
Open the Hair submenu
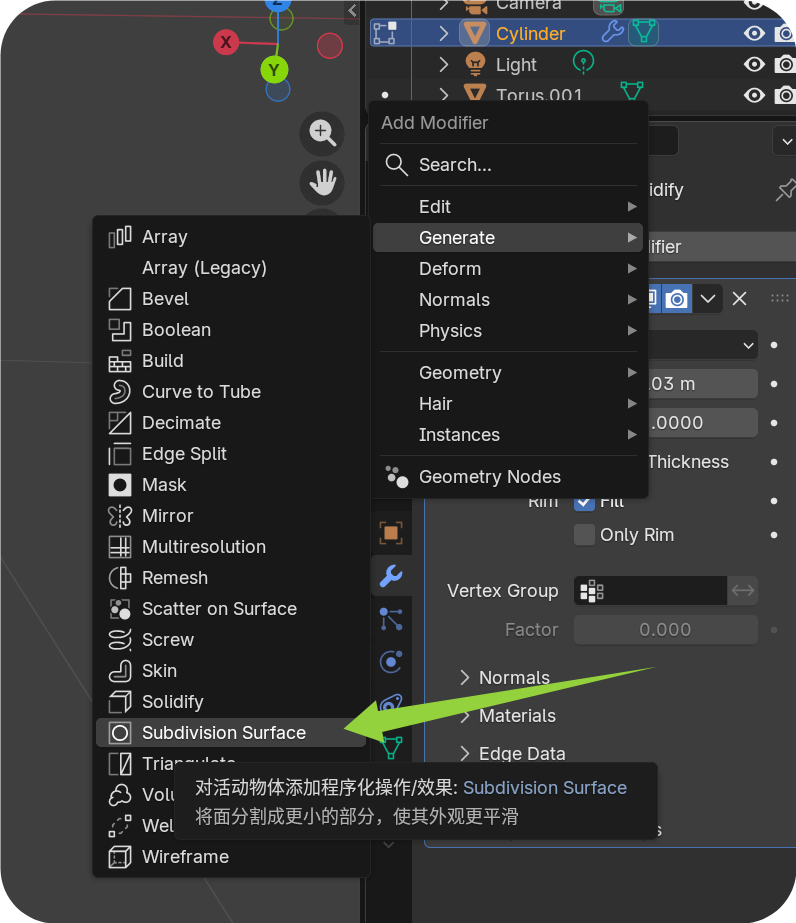point(508,404)
